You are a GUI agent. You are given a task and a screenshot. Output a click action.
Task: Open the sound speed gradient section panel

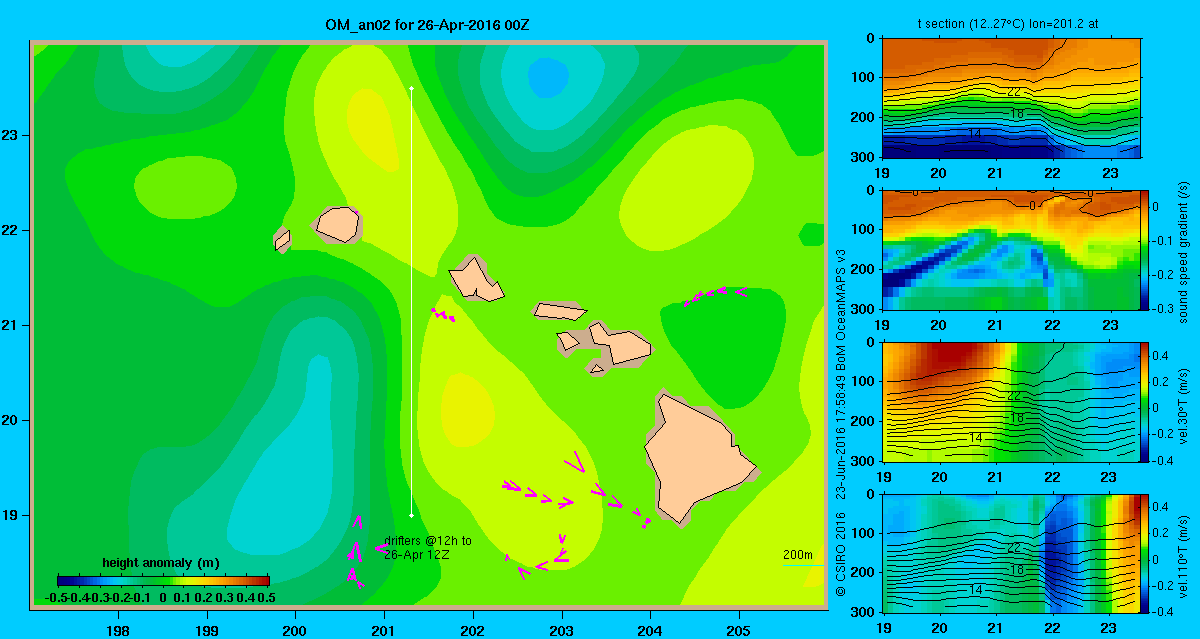(x=1012, y=249)
